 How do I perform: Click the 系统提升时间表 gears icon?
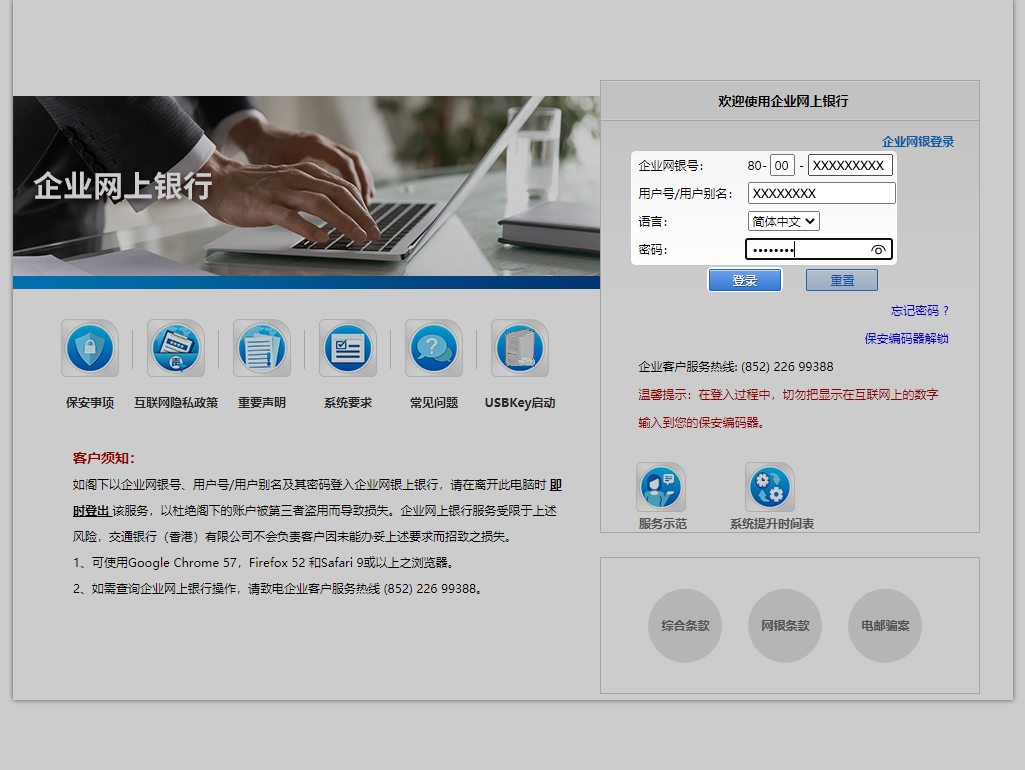770,488
